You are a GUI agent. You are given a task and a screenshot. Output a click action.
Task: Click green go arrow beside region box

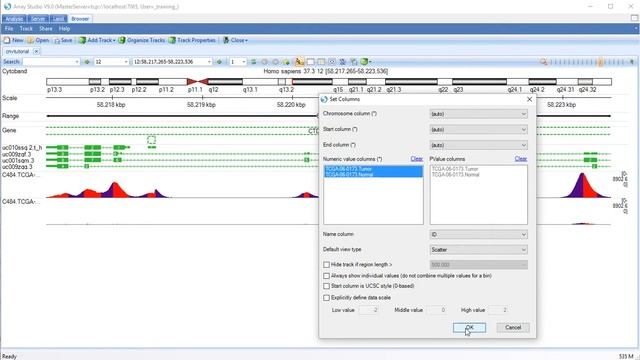[219, 62]
